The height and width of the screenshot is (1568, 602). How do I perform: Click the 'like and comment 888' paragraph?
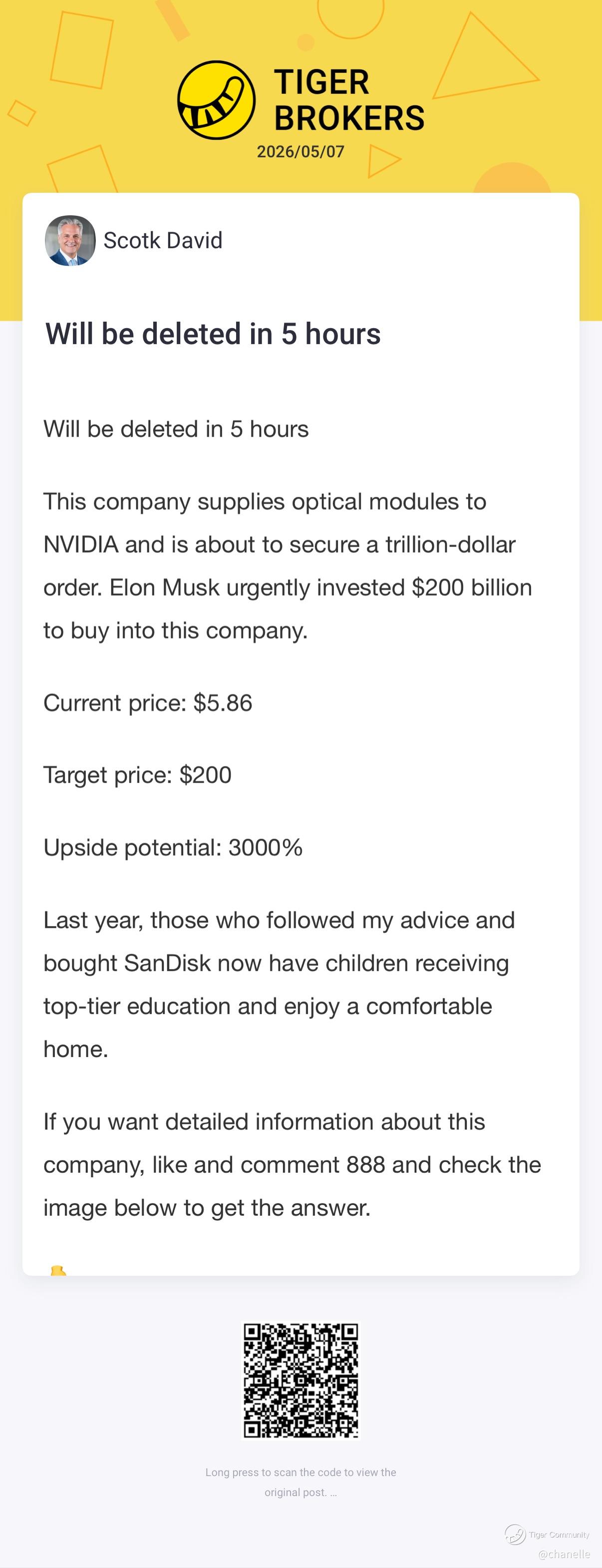[292, 1164]
